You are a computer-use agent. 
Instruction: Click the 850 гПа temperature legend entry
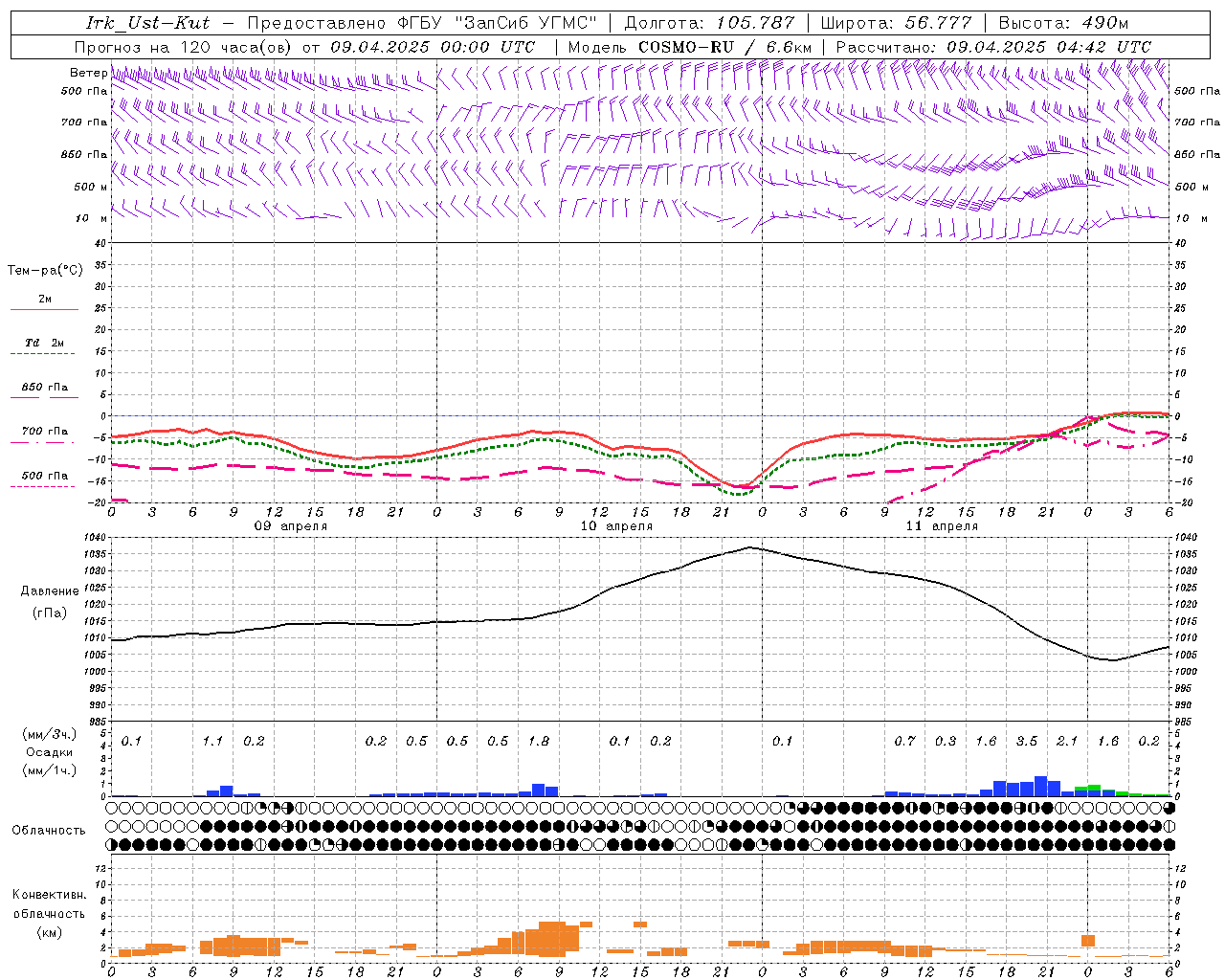[45, 387]
